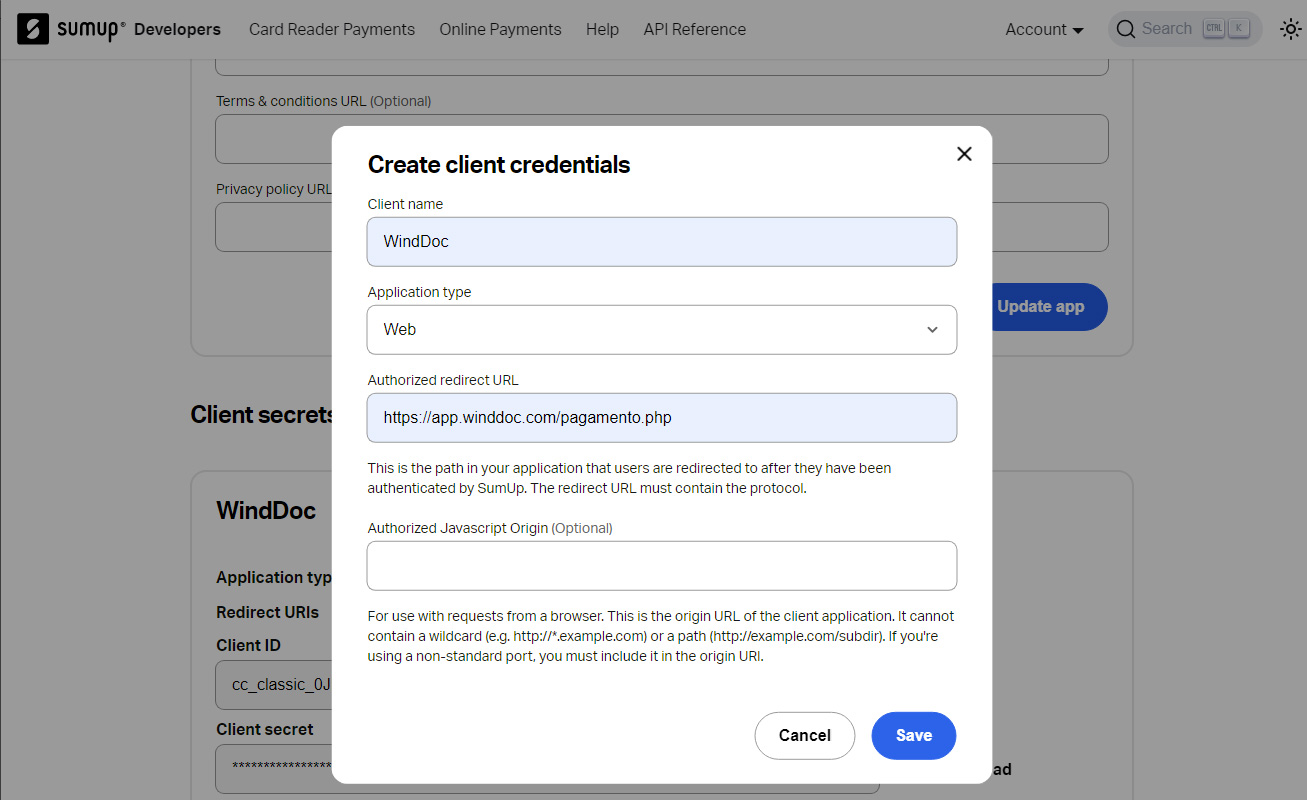1307x800 pixels.
Task: Click the Developers home link
Action: tap(177, 29)
